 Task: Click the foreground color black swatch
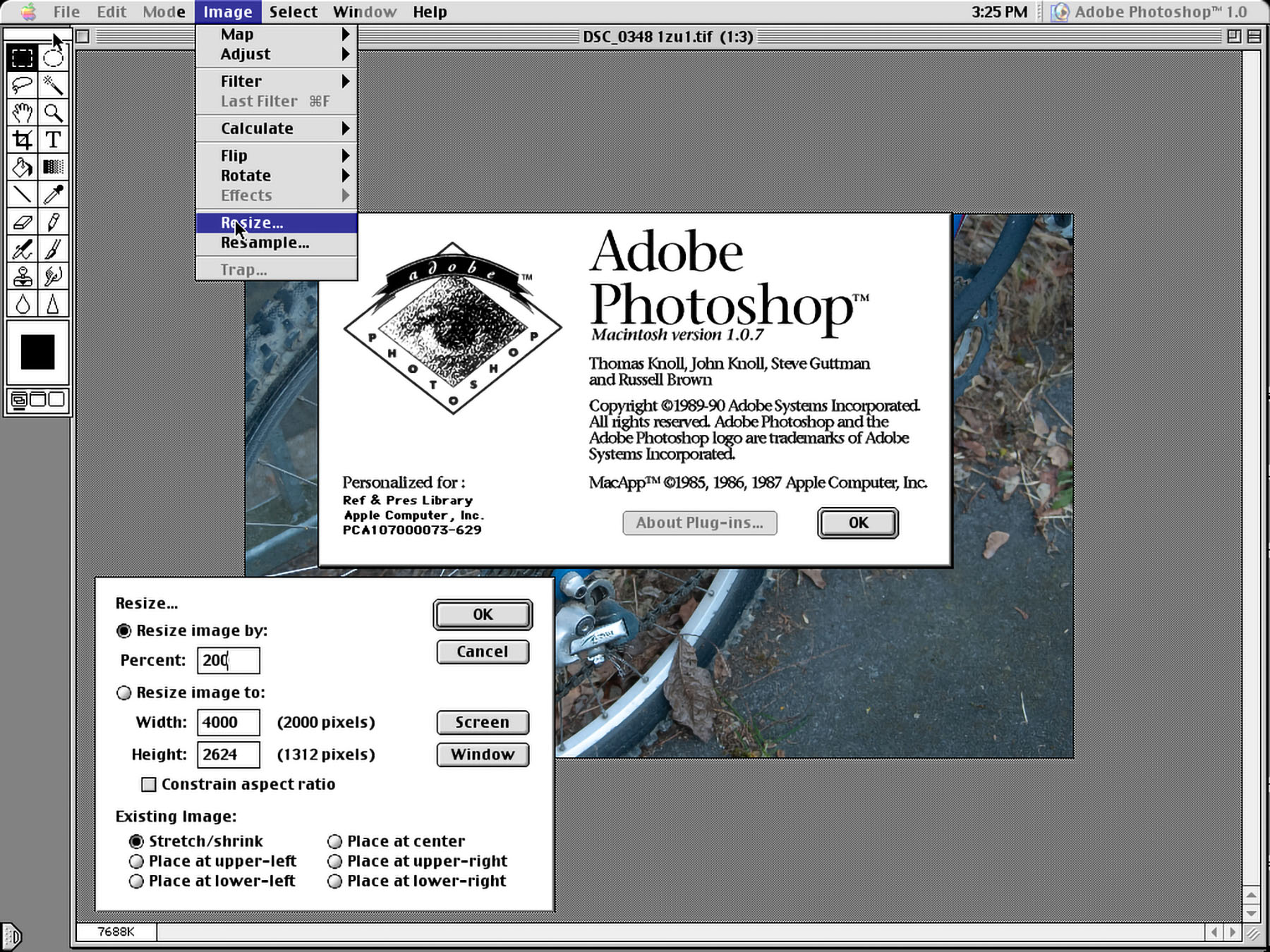pos(37,352)
